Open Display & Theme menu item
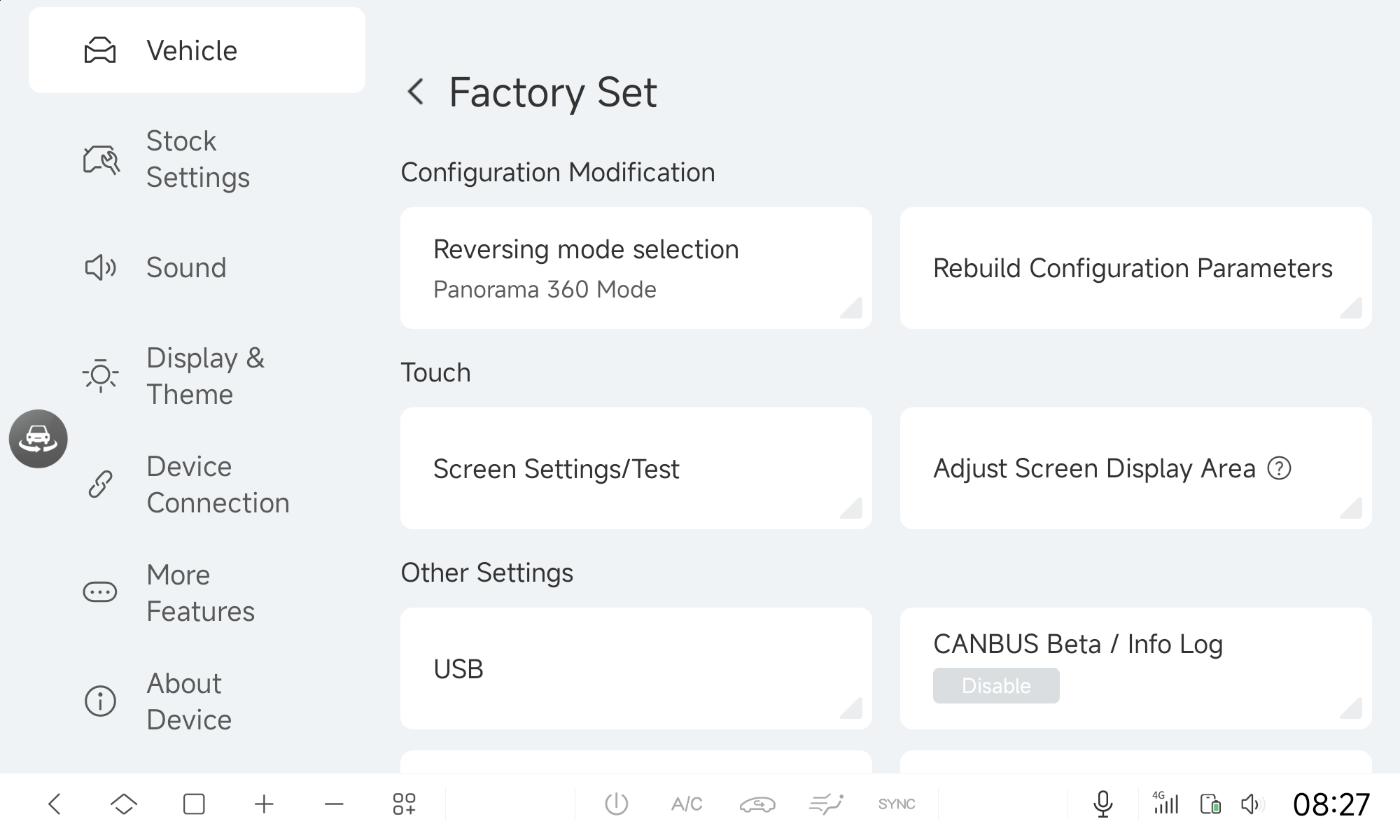 pyautogui.click(x=205, y=376)
